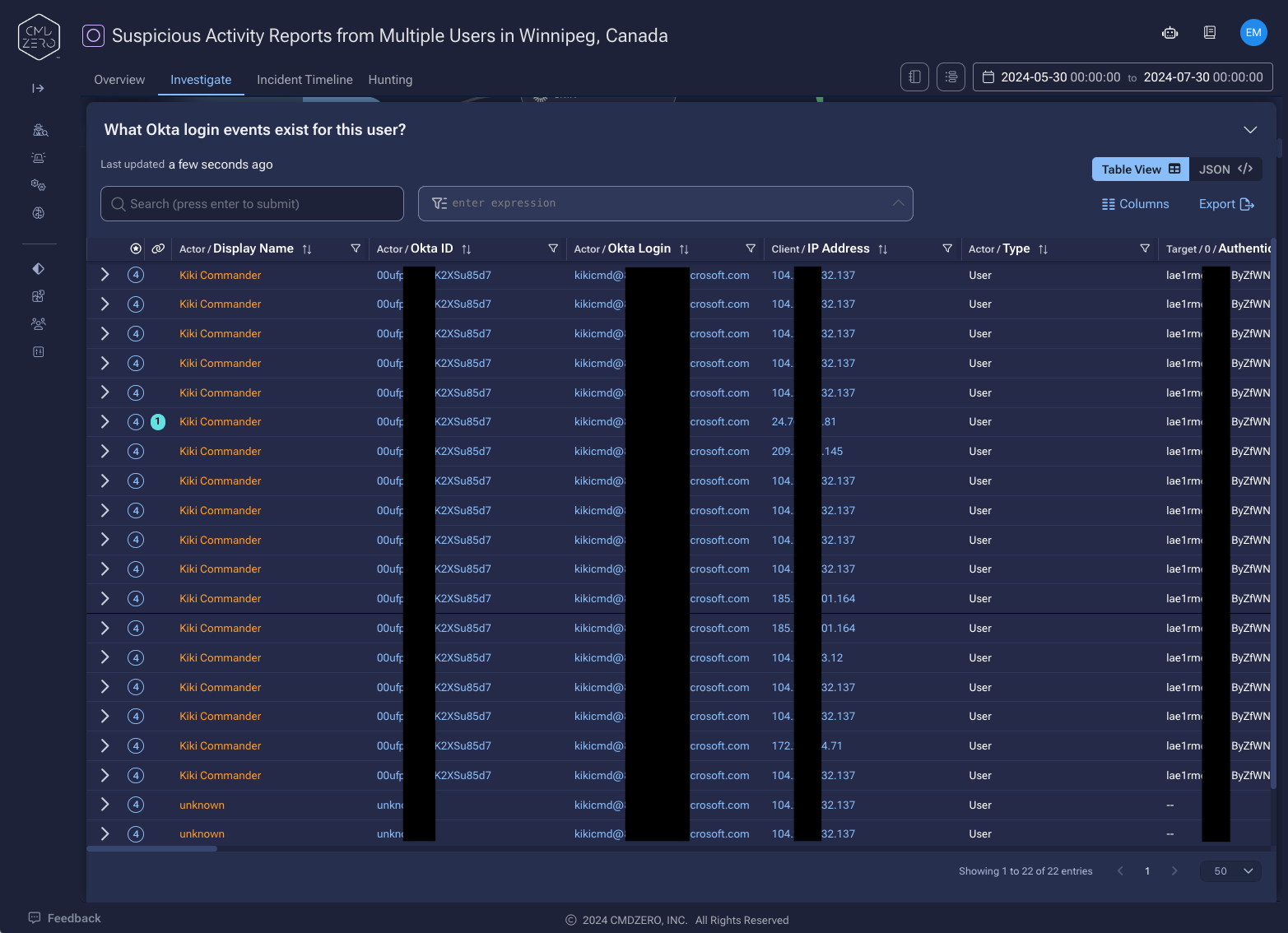Expand the expression filter dropdown arrow
The image size is (1288, 933).
point(898,203)
